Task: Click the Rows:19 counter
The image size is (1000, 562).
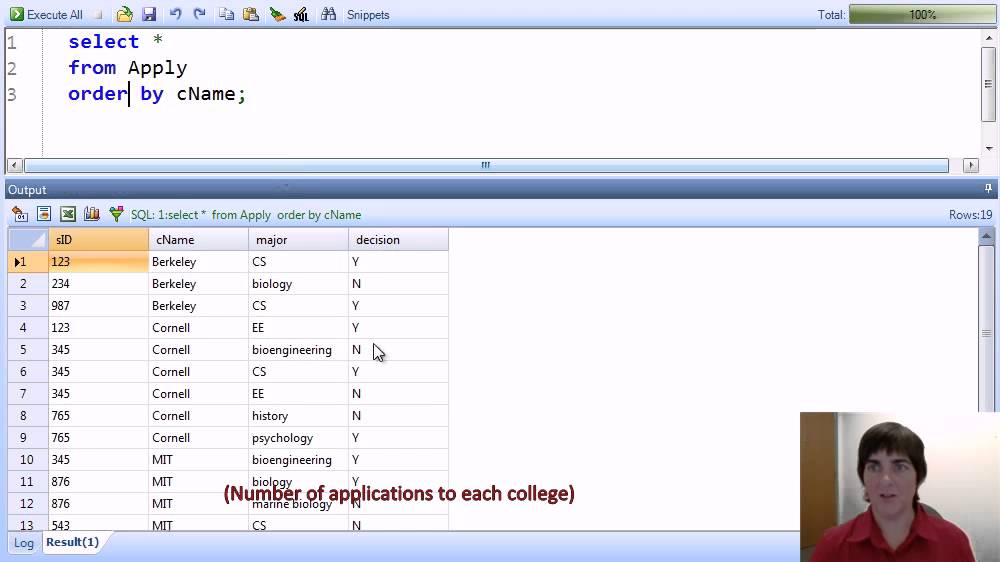Action: (970, 215)
